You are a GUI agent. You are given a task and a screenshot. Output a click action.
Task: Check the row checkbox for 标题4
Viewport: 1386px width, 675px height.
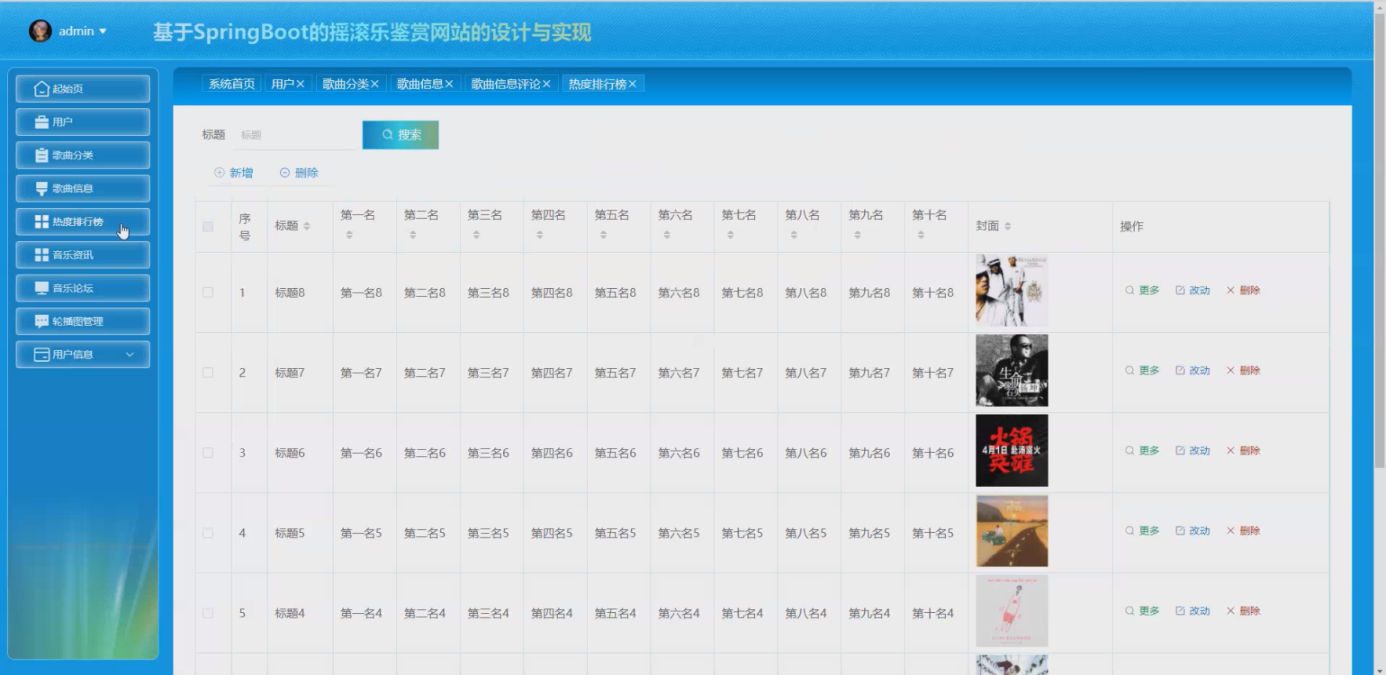click(208, 613)
